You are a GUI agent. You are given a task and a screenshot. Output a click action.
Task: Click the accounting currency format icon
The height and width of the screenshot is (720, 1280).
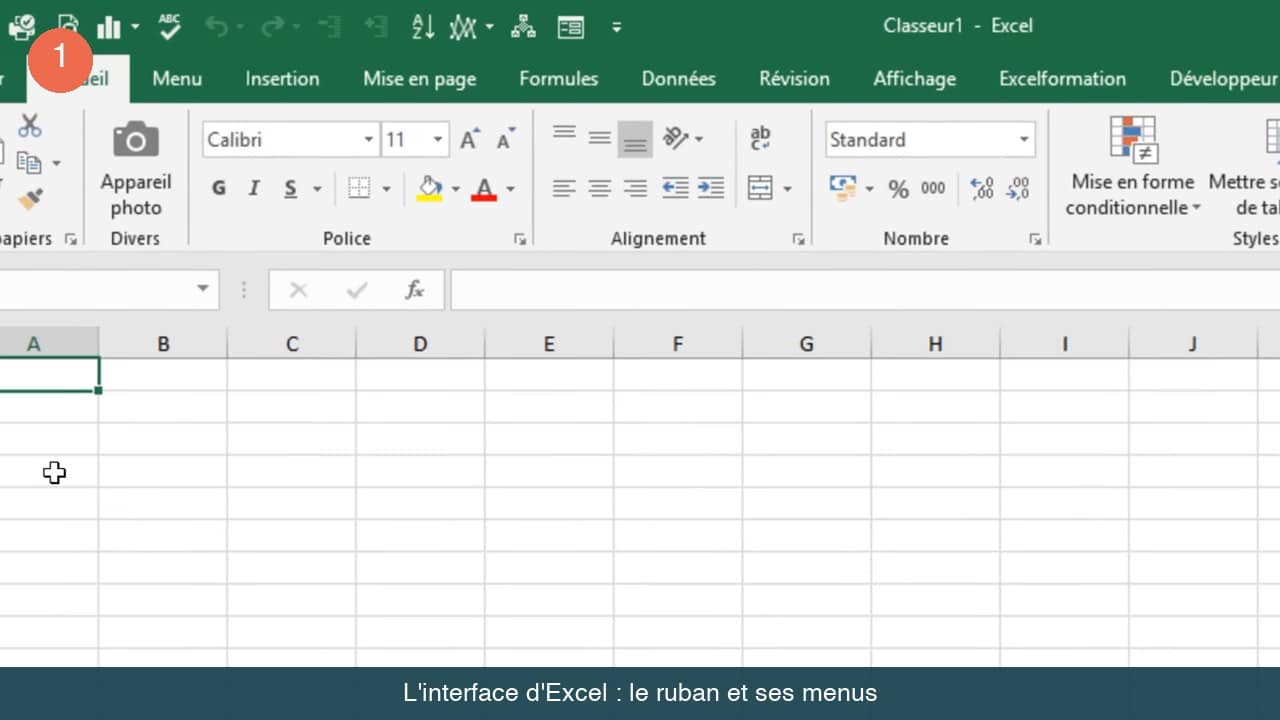[x=843, y=188]
